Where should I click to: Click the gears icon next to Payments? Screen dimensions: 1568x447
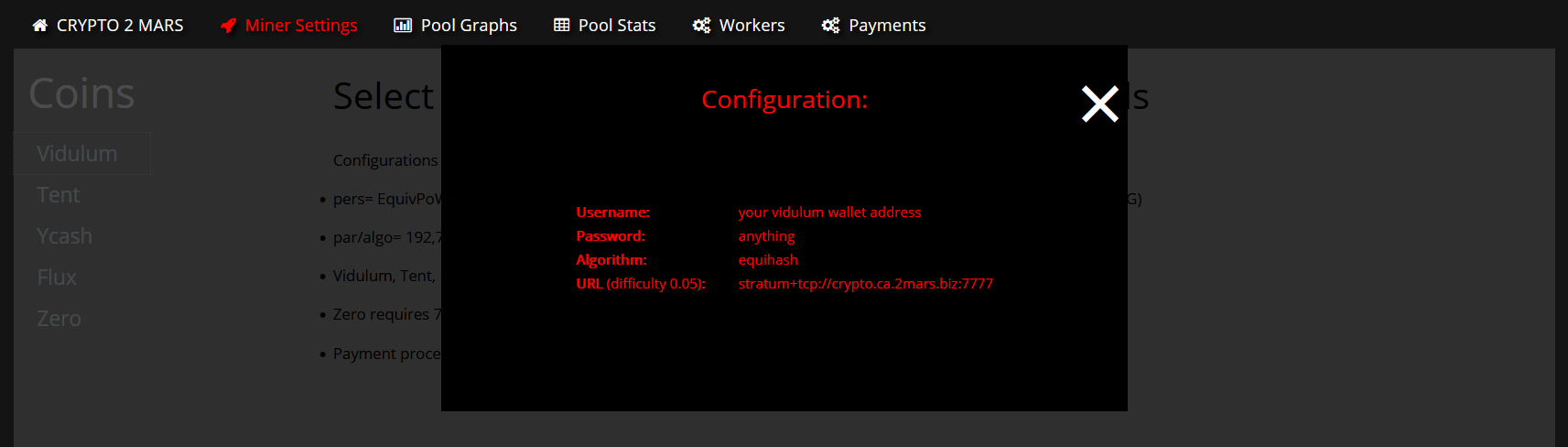click(x=830, y=26)
